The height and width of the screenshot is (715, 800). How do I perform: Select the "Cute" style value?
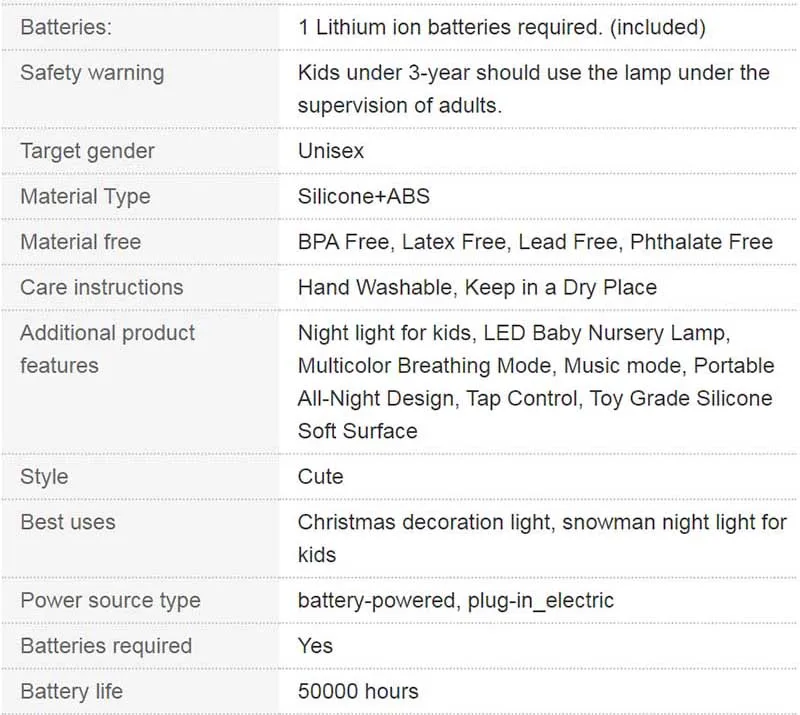click(320, 476)
